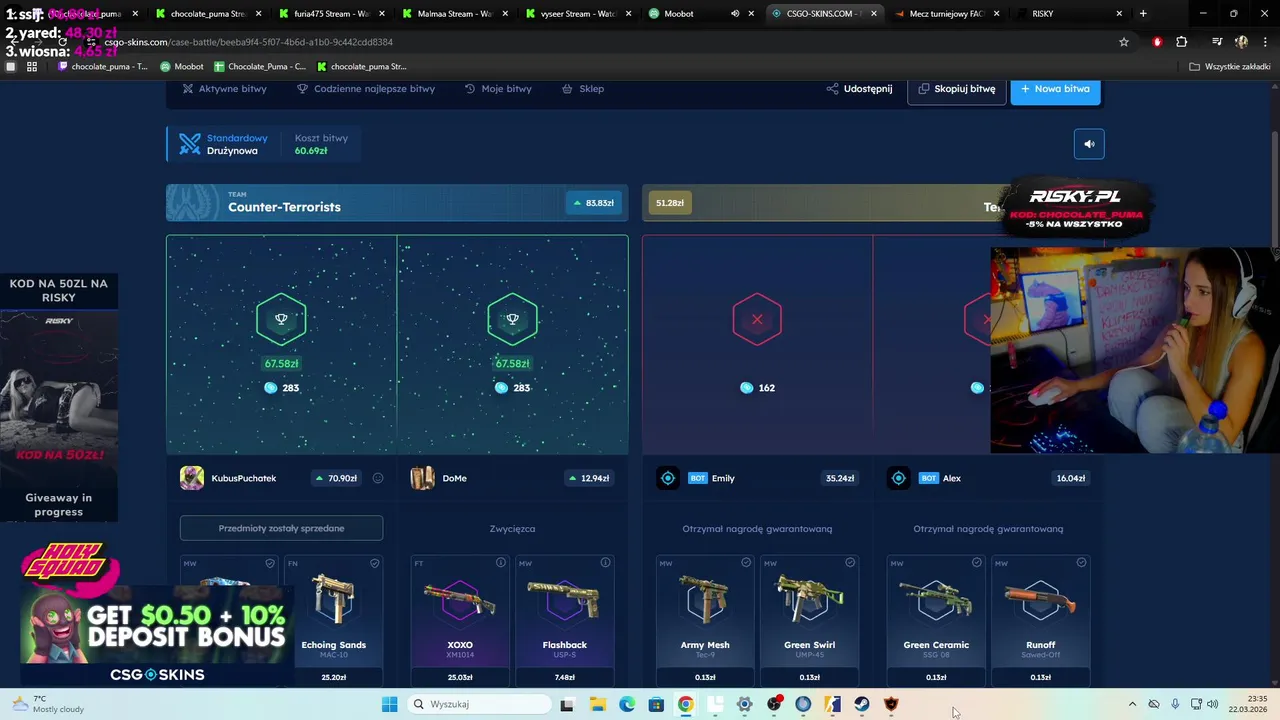The image size is (1280, 720).
Task: Click KubusPuchatek total 70.90zł badge
Action: click(335, 478)
